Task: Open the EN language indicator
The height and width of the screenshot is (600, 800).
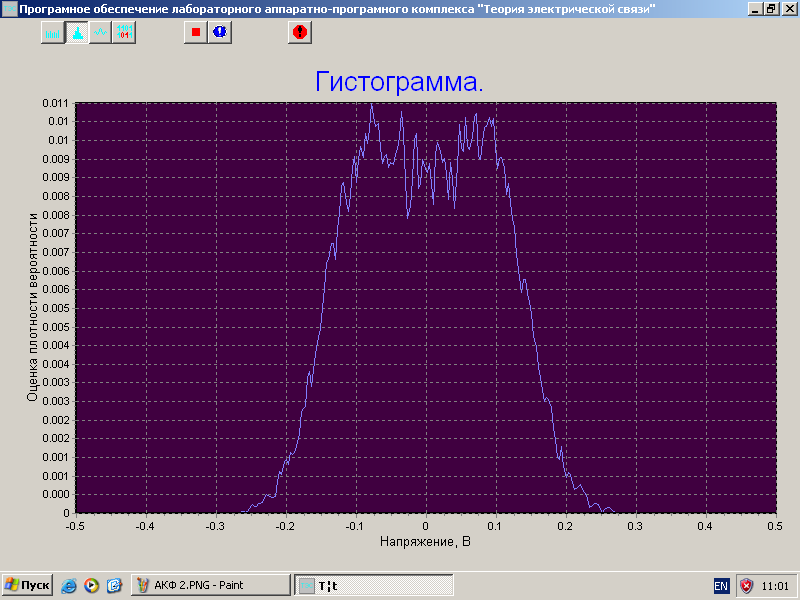Action: tap(721, 586)
